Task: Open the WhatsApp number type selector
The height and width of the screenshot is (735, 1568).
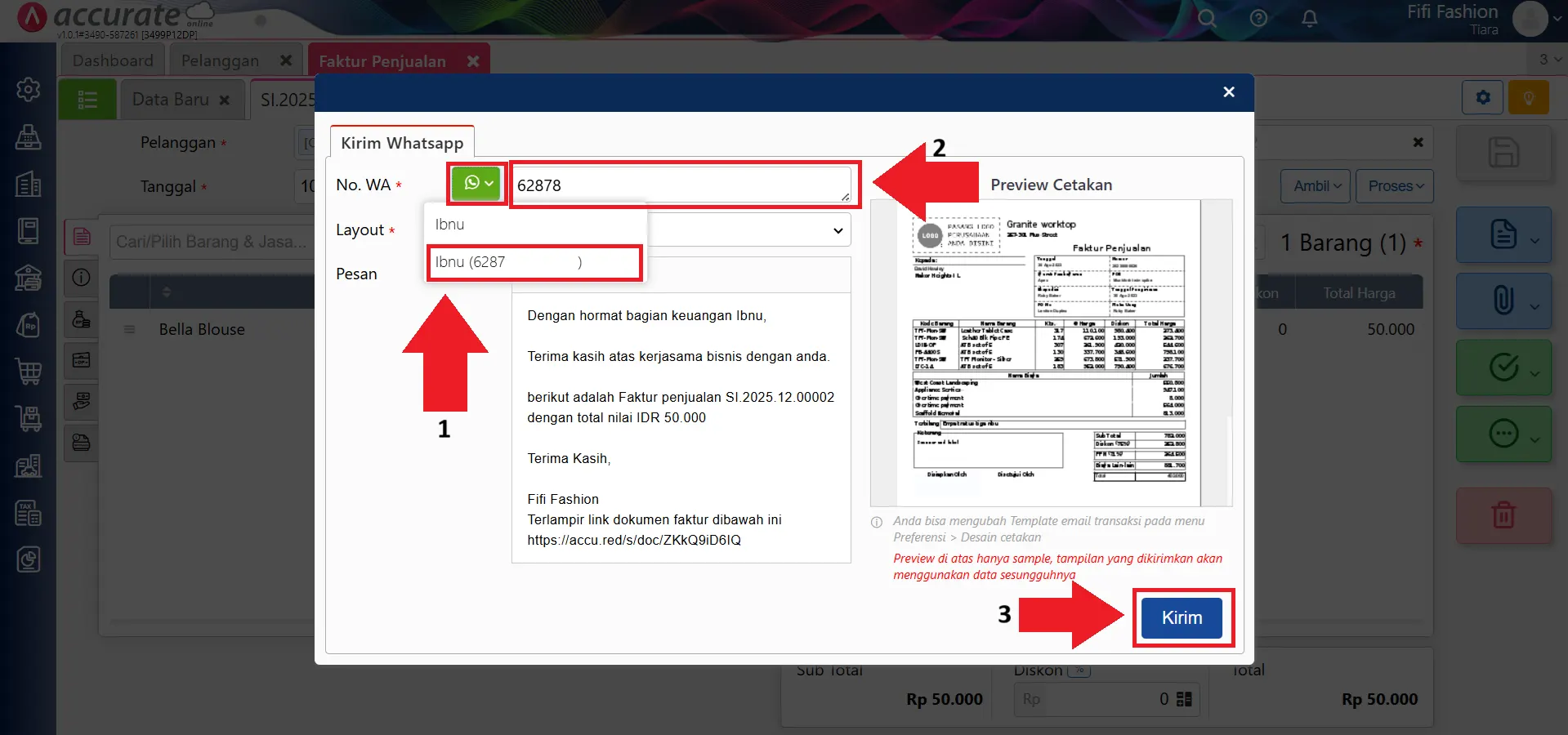Action: pyautogui.click(x=476, y=184)
